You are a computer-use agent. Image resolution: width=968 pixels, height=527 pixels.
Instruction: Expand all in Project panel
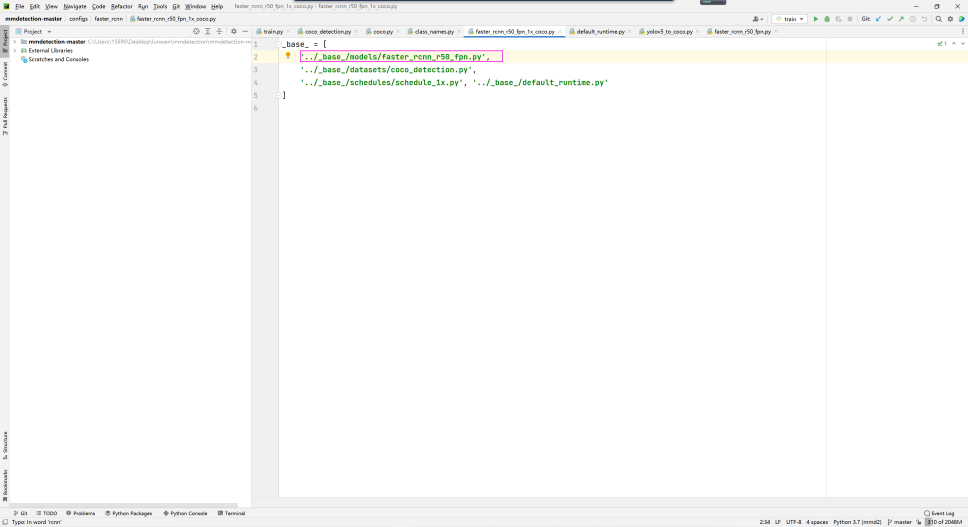[207, 31]
